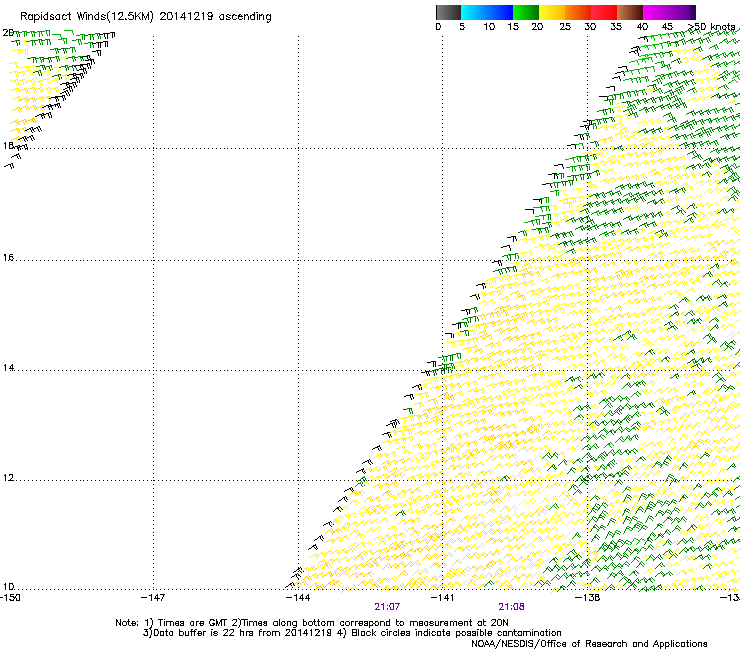Click the legend label '25'
Image resolution: width=740 pixels, height=650 pixels.
565,27
